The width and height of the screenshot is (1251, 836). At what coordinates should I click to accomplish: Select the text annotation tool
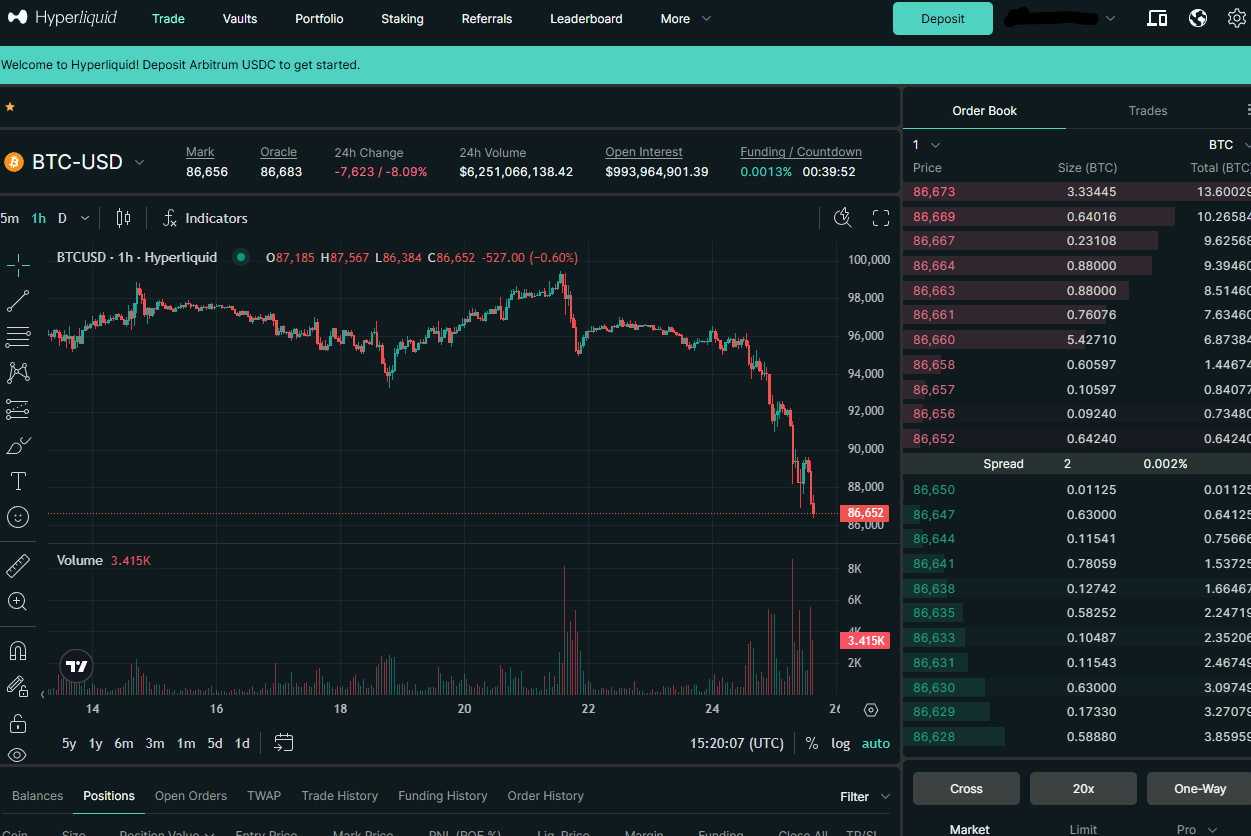coord(18,481)
